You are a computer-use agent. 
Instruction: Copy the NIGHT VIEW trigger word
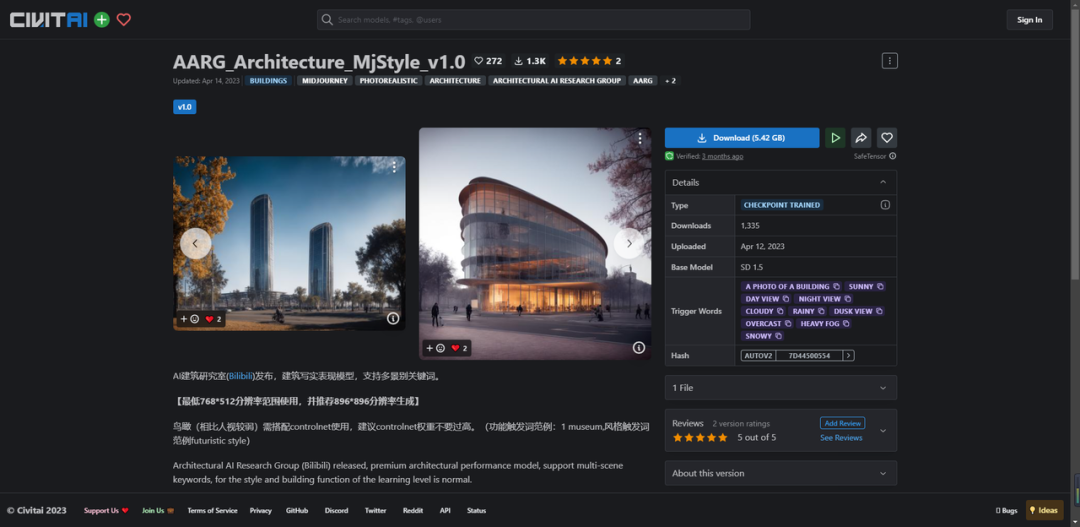click(847, 299)
